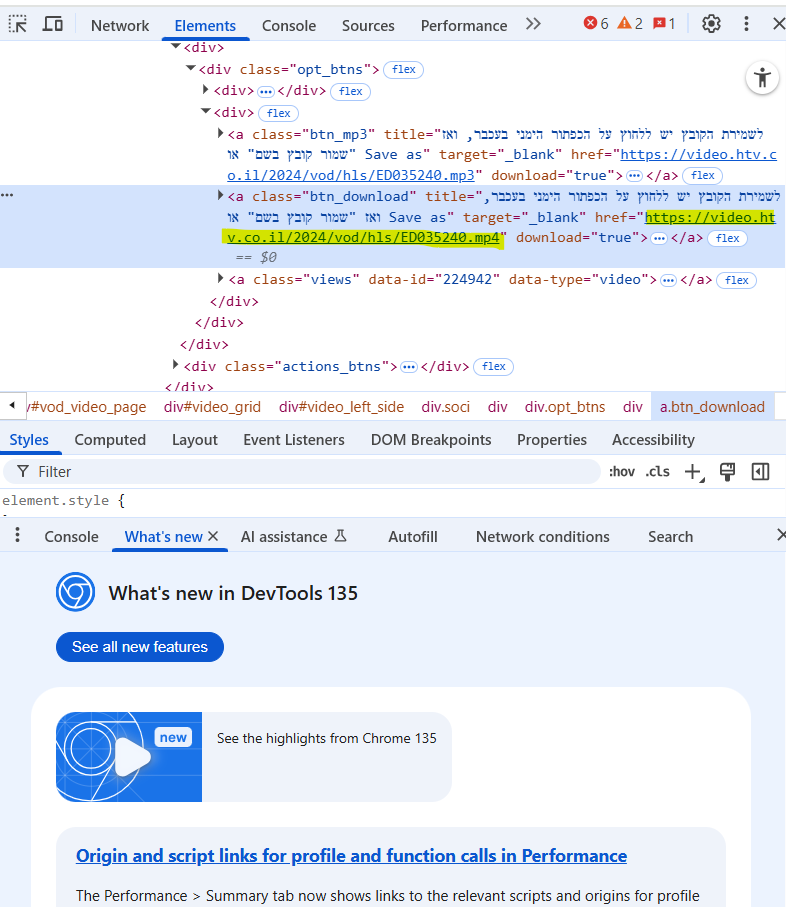Click the styles Filter input field
The height and width of the screenshot is (907, 786).
coord(300,472)
